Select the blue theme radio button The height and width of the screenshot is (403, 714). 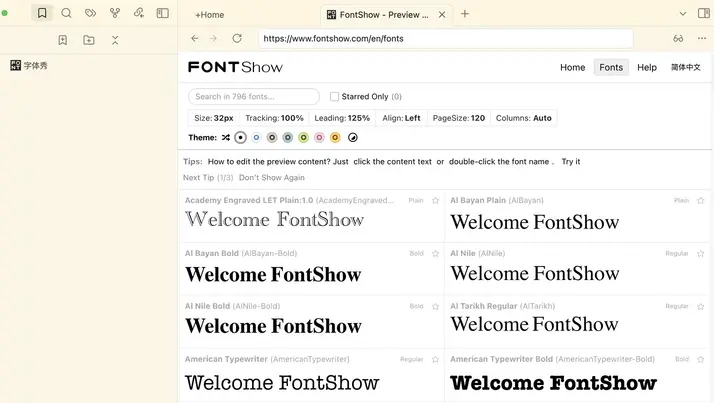click(x=256, y=137)
